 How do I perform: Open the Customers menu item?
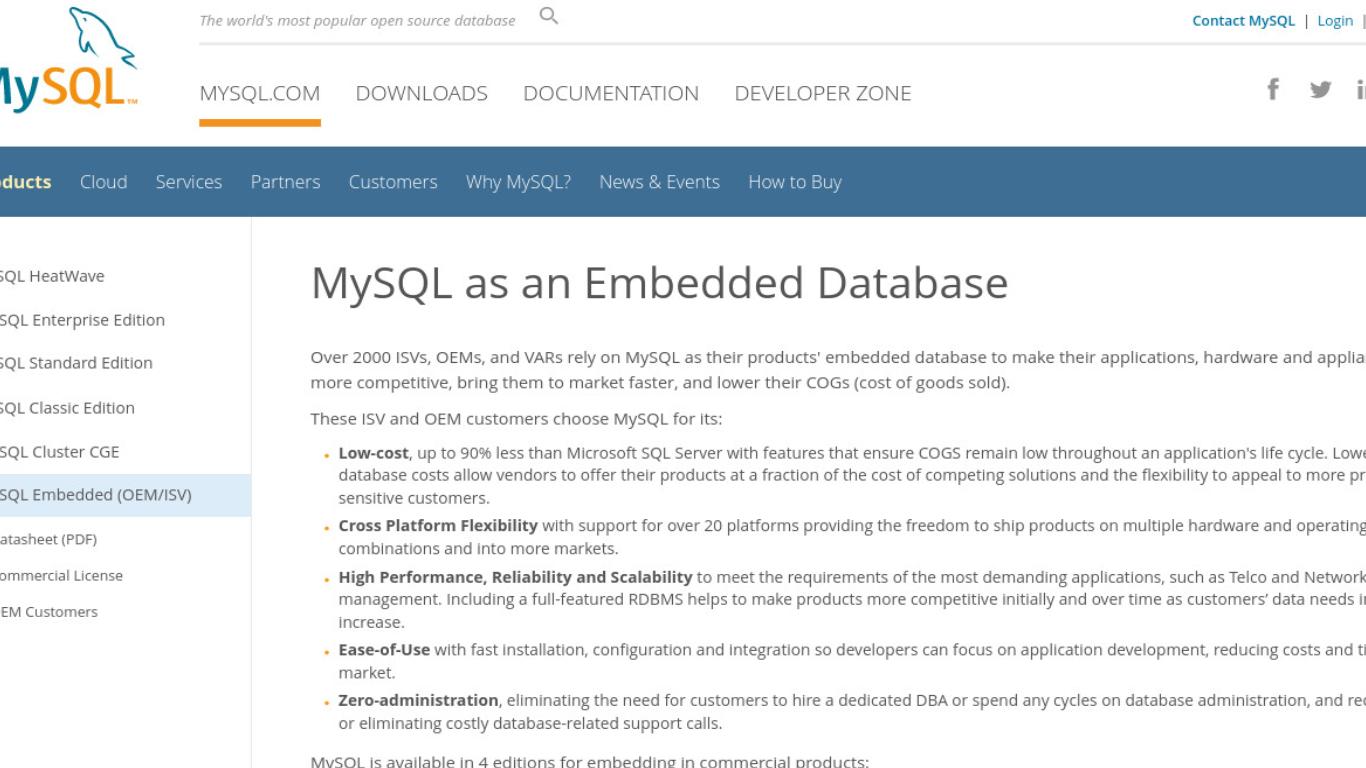[x=393, y=182]
